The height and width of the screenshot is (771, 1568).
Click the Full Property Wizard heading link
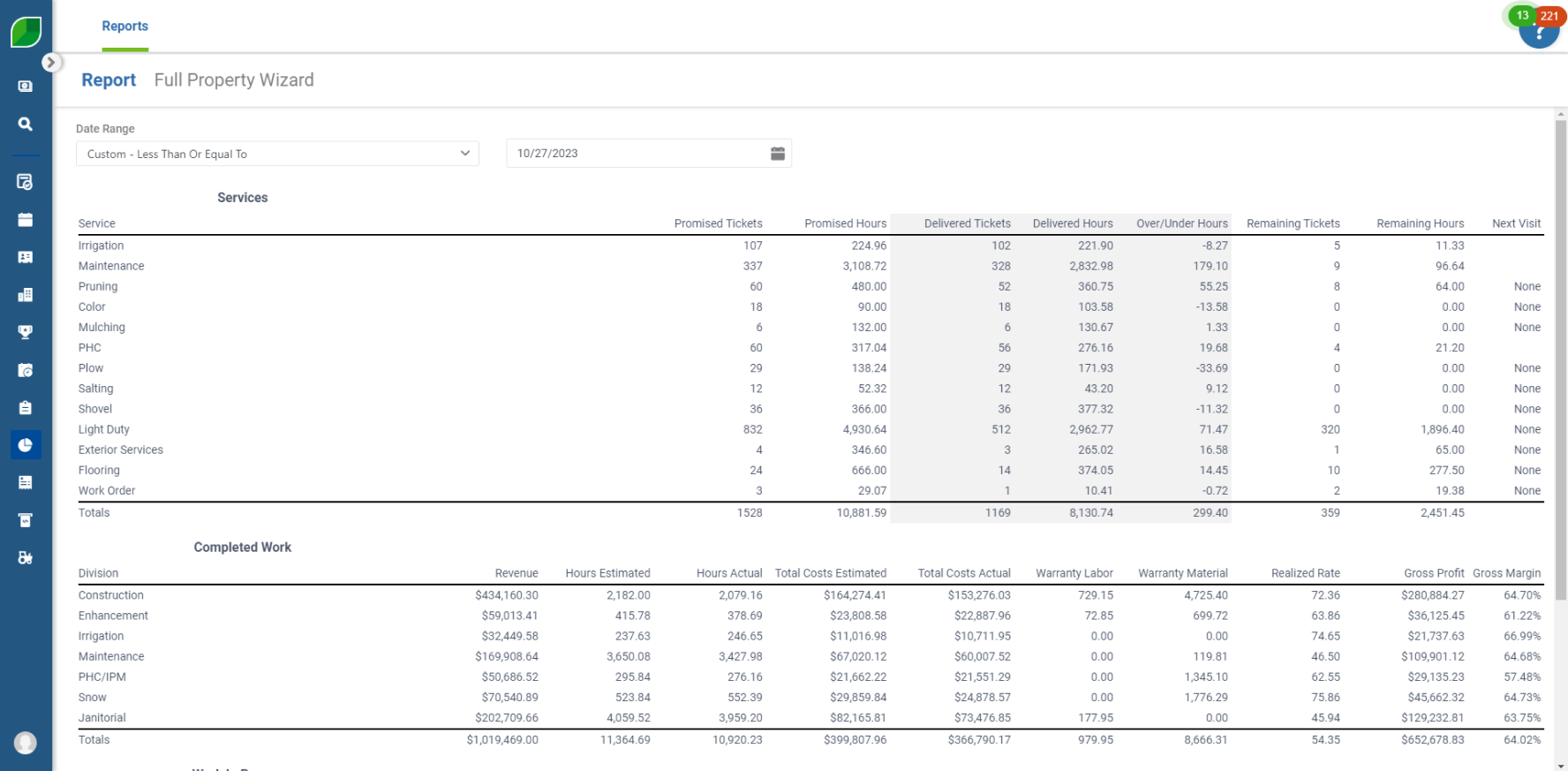point(234,80)
